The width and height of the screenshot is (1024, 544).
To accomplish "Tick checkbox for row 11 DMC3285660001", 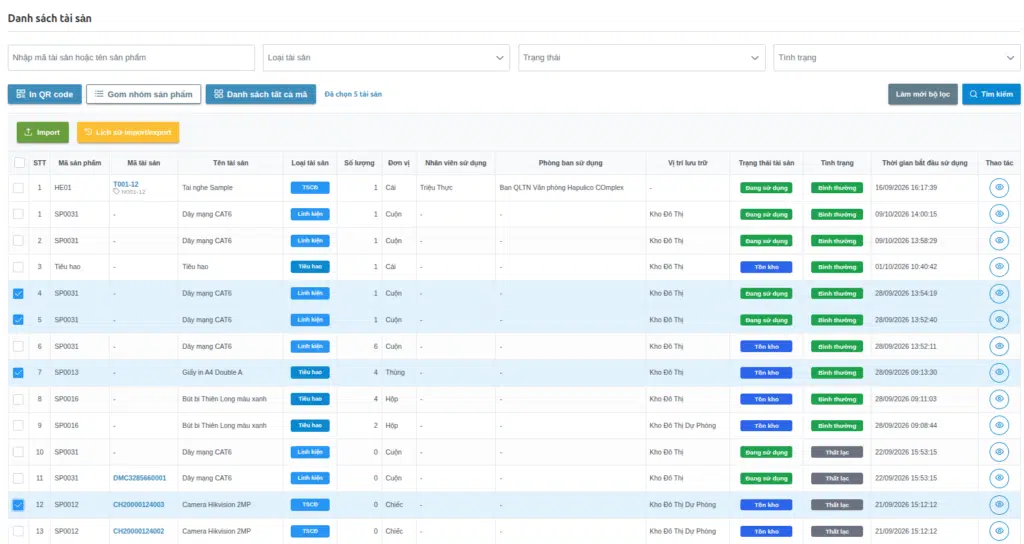I will pos(18,478).
